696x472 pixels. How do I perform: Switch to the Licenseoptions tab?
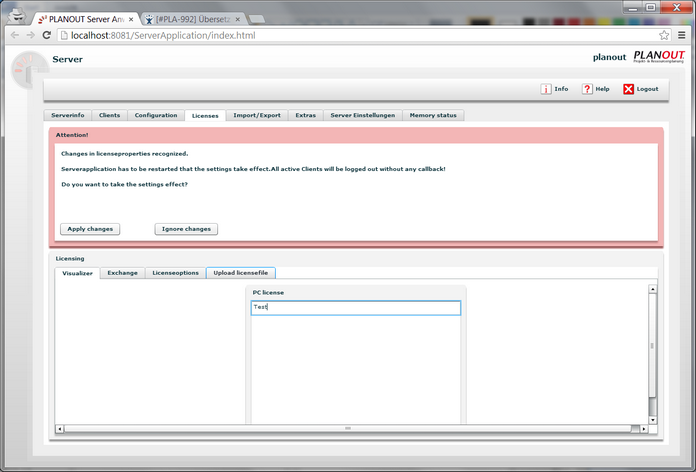pos(175,273)
